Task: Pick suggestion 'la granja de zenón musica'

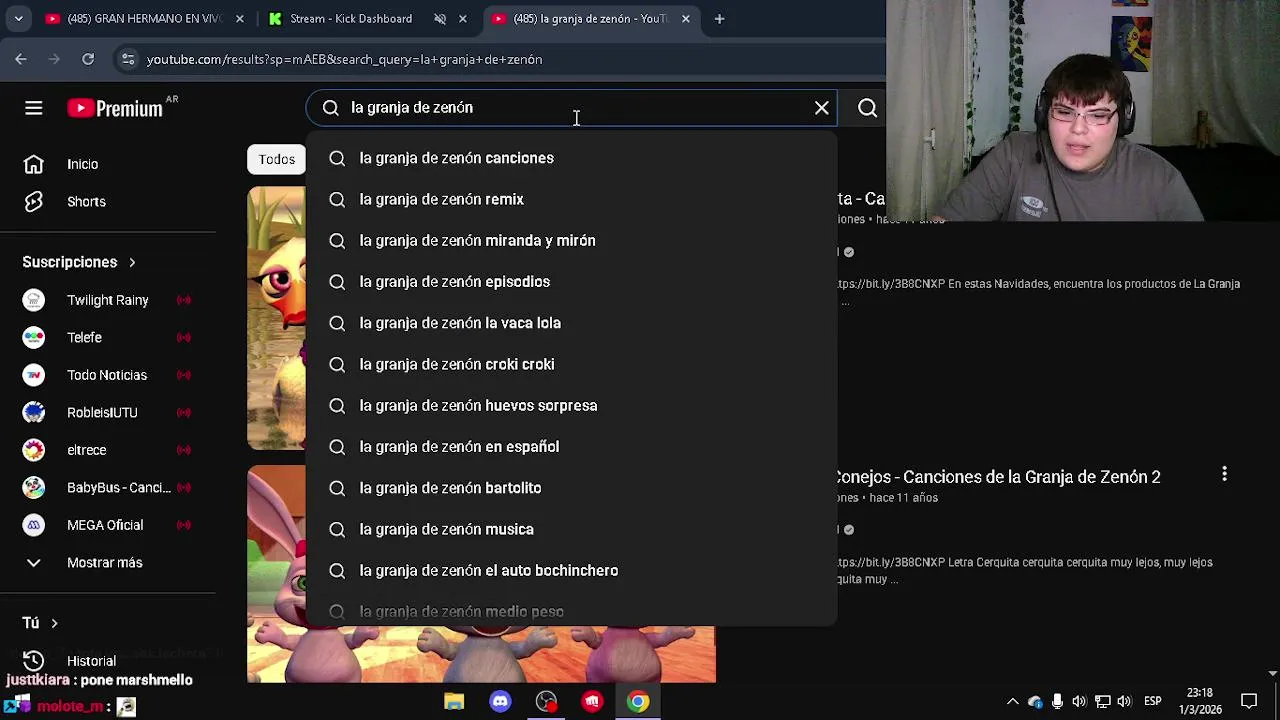Action: coord(571,529)
